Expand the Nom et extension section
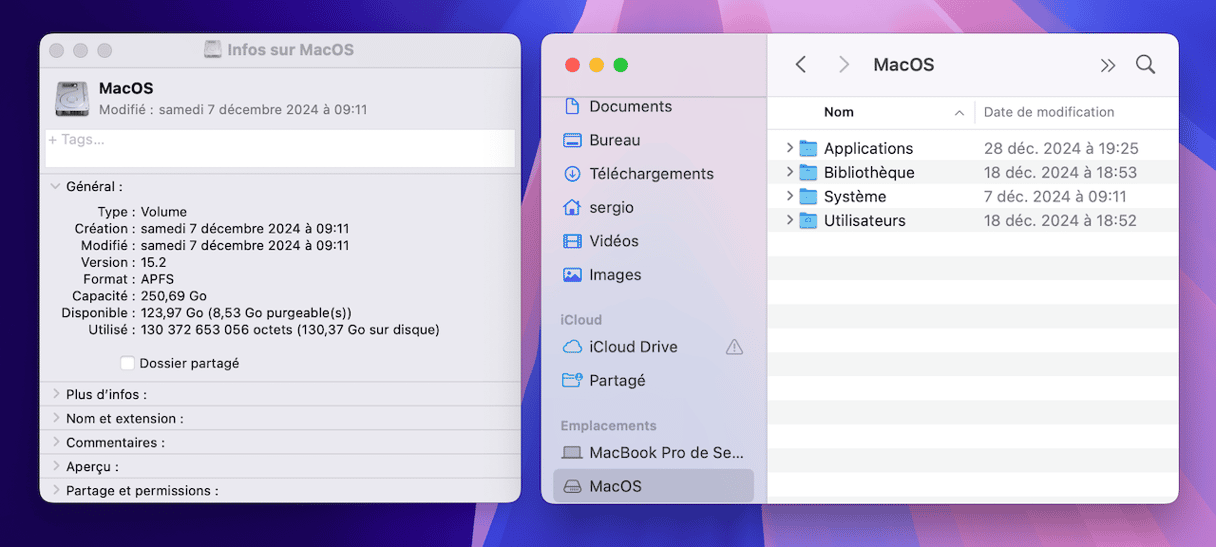The height and width of the screenshot is (547, 1216). click(x=56, y=418)
